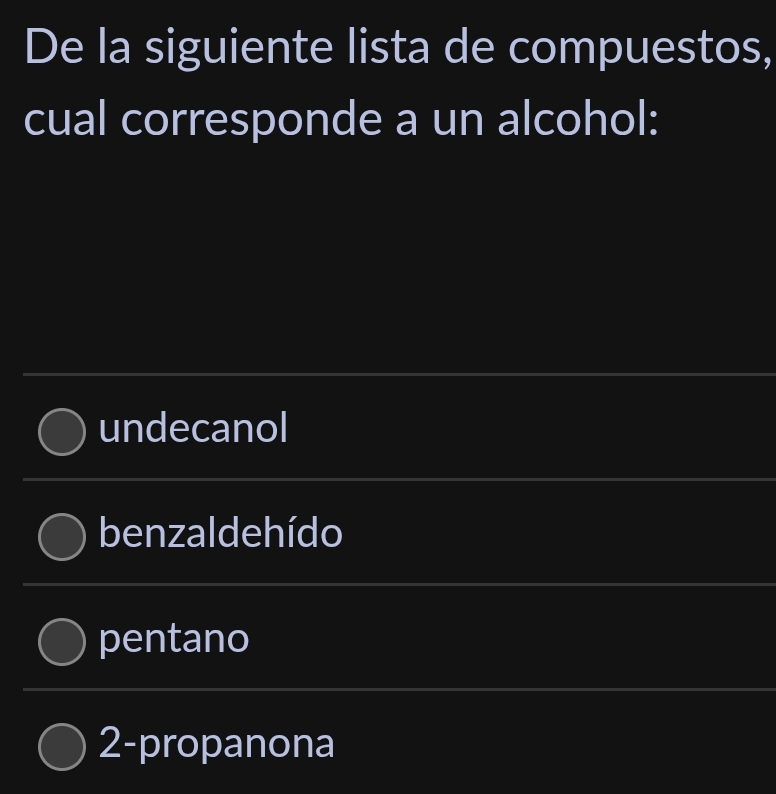Click the word 'compuestos' in the question
The height and width of the screenshot is (794, 776).
tap(638, 50)
